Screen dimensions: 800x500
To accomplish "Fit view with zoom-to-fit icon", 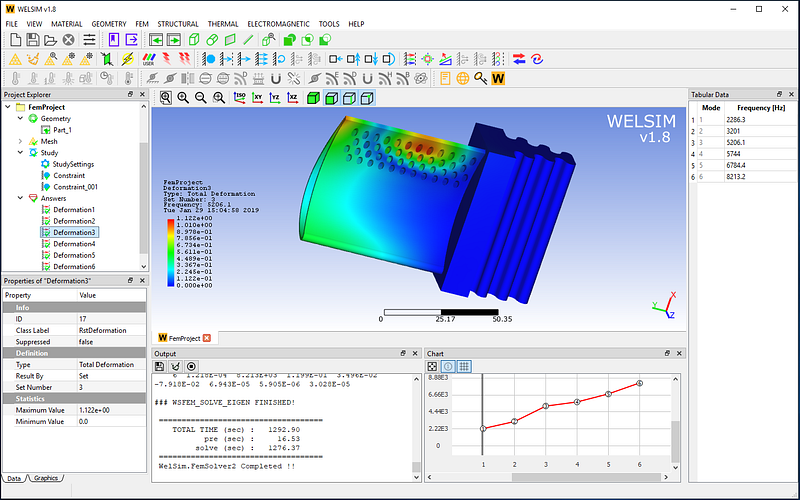I will point(165,98).
